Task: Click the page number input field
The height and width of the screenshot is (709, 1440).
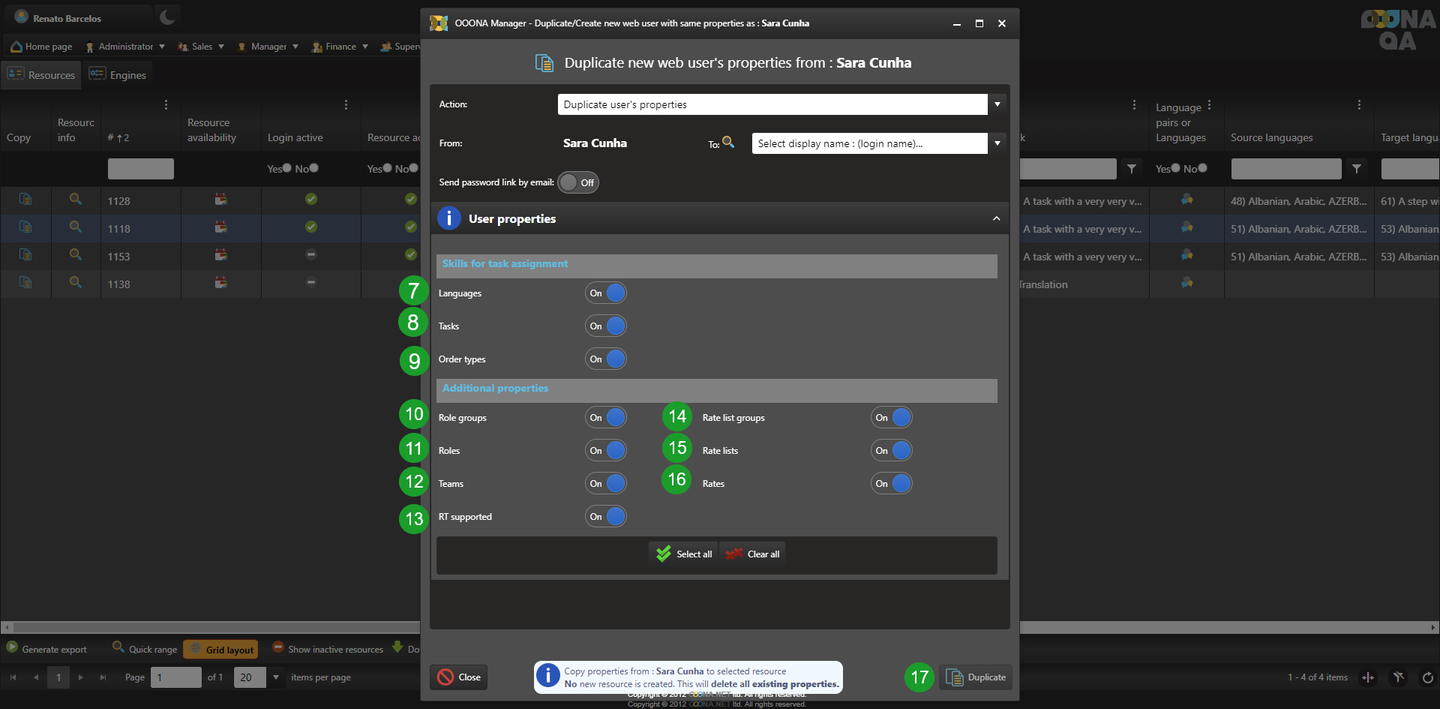Action: coord(176,677)
